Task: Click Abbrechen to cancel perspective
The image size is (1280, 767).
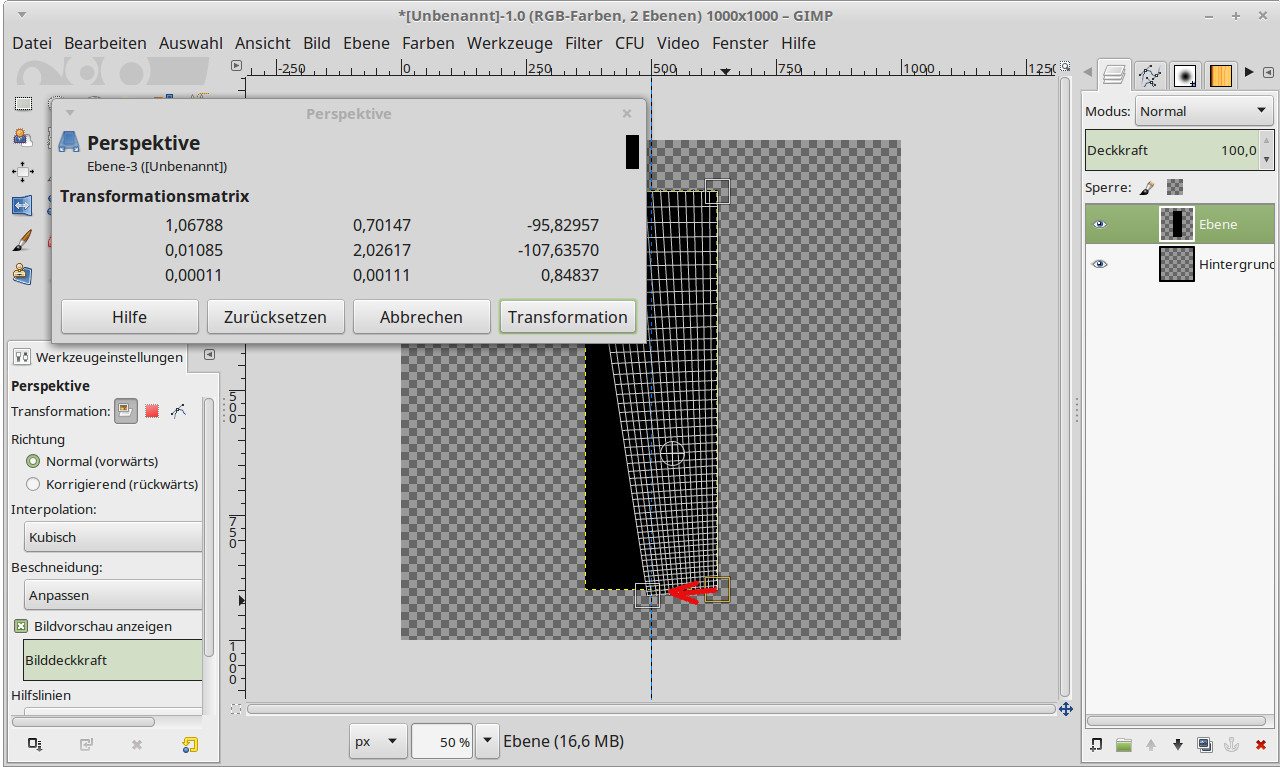Action: (421, 317)
